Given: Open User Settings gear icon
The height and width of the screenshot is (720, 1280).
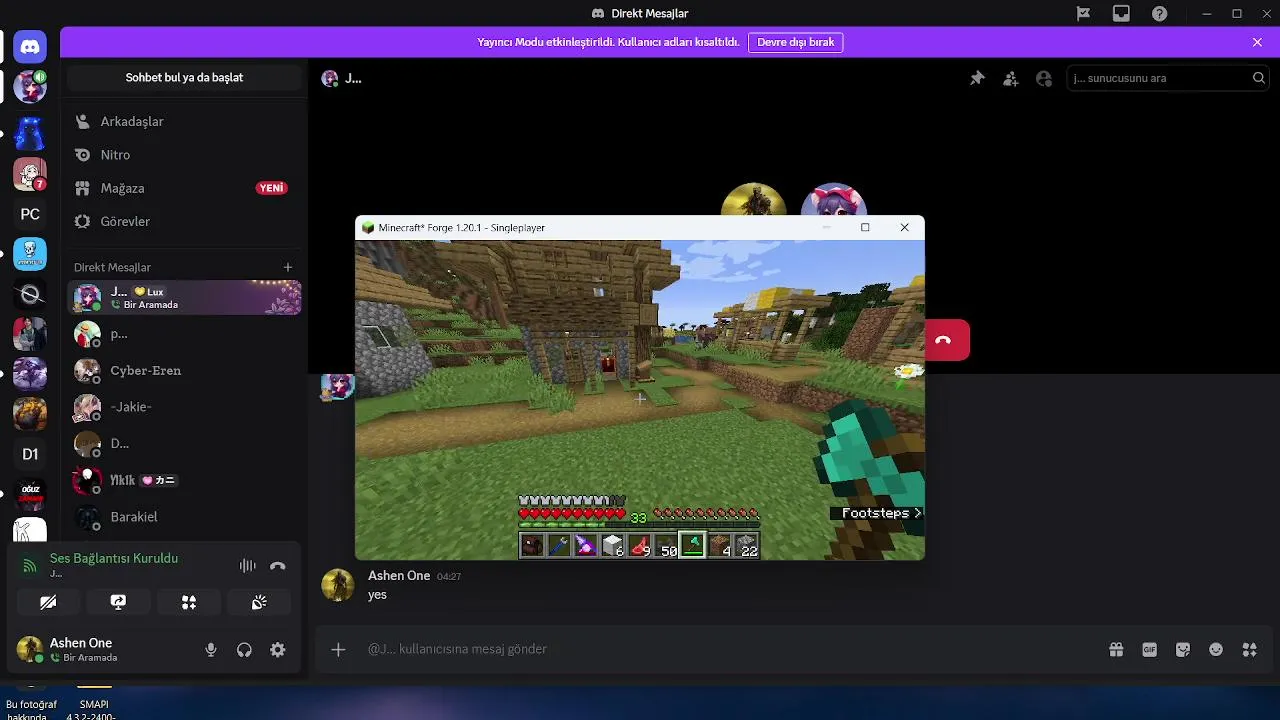Looking at the screenshot, I should coord(278,650).
